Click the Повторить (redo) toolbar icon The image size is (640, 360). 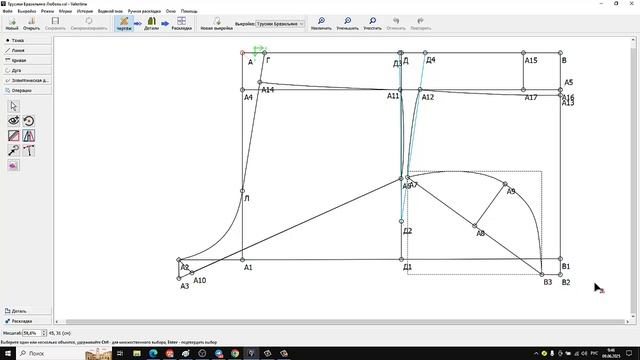point(420,23)
